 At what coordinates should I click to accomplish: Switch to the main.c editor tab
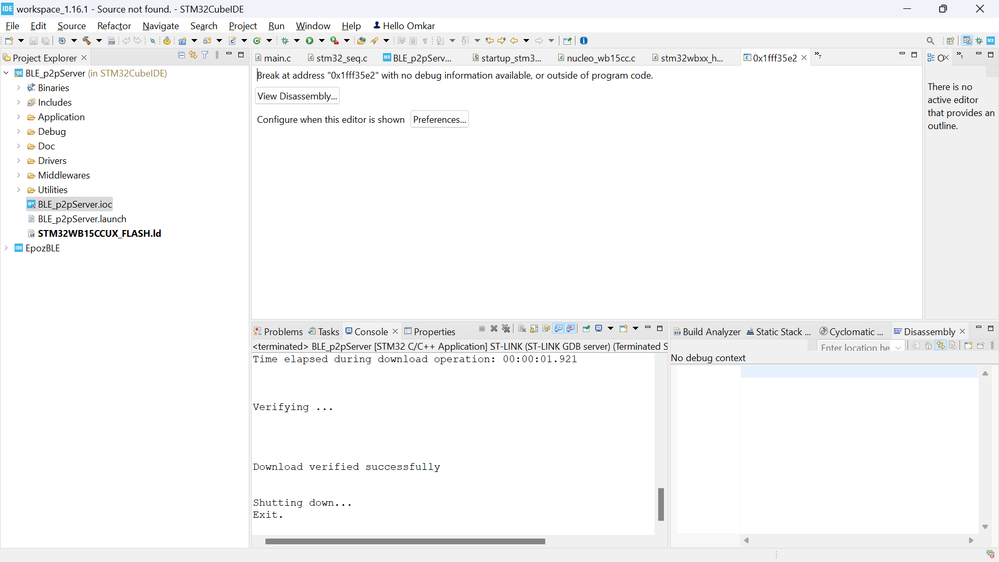coord(273,58)
